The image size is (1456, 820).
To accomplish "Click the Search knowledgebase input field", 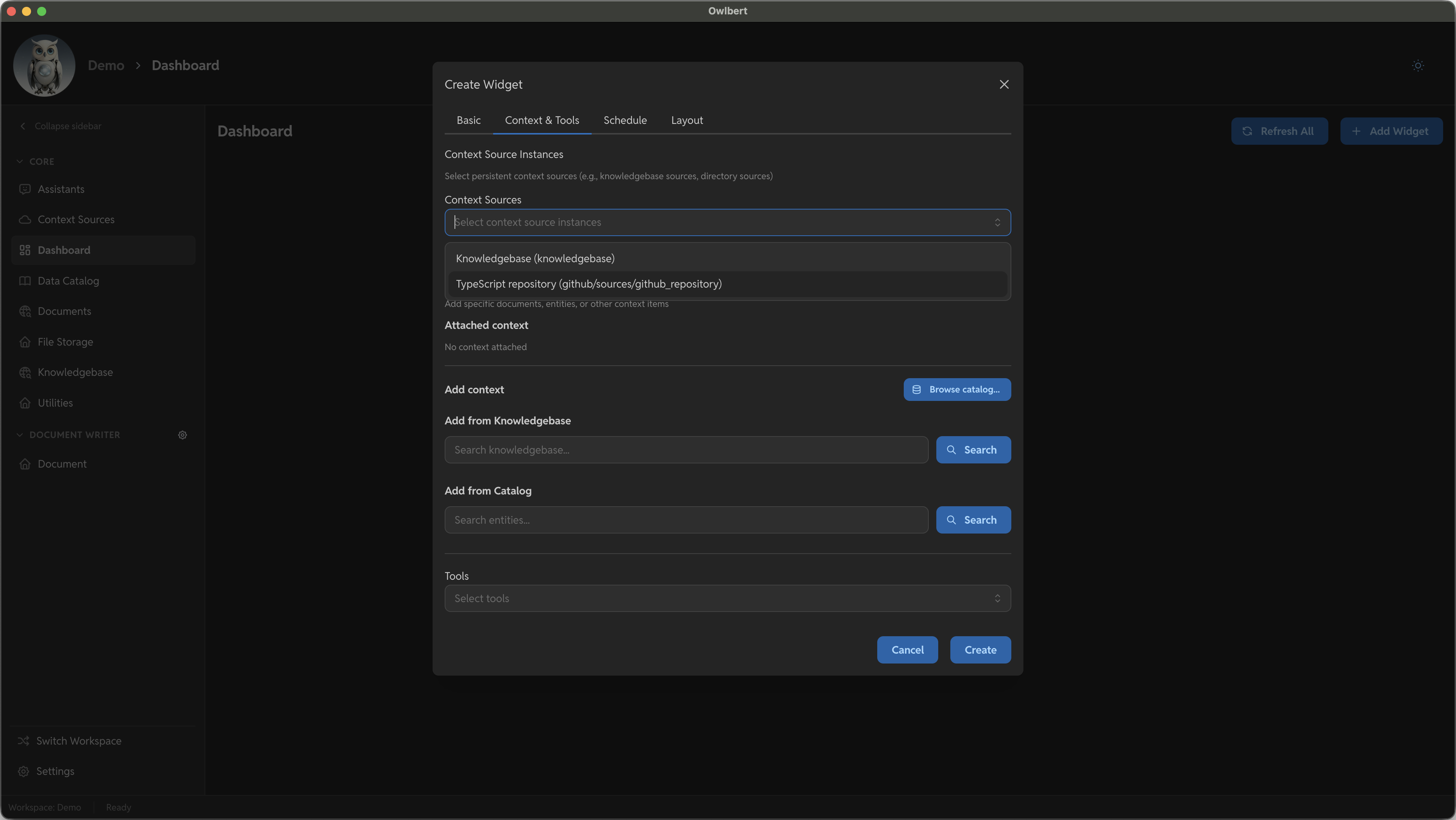I will click(686, 450).
